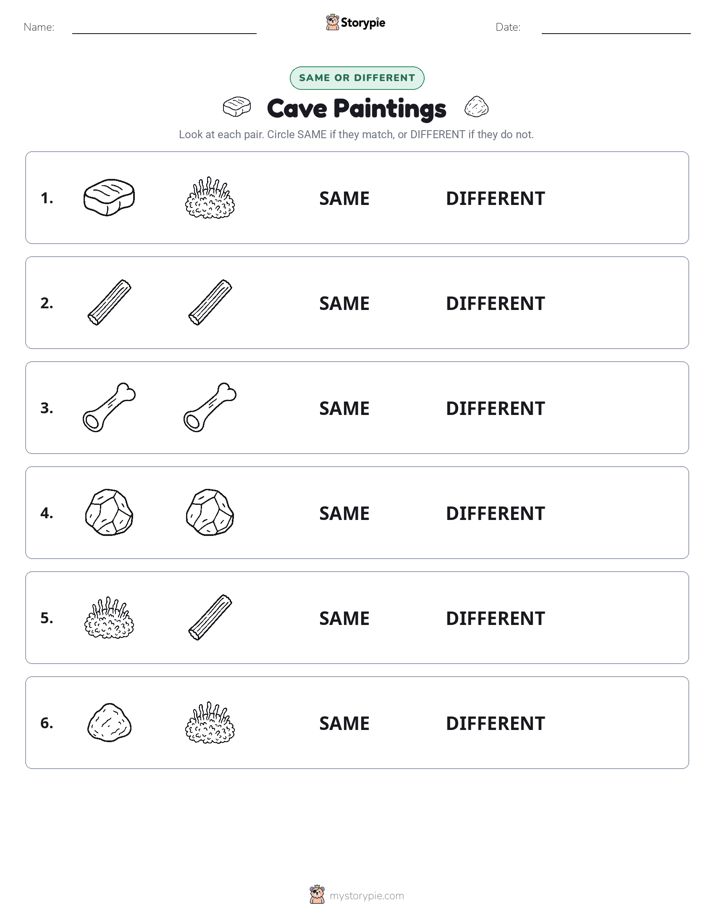Viewport: 714px width, 924px height.
Task: Click the coral bush picture in row 1
Action: (x=210, y=197)
